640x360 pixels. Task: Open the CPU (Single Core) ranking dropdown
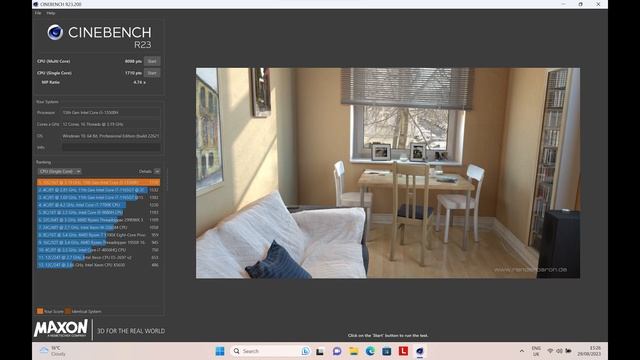tap(60, 171)
